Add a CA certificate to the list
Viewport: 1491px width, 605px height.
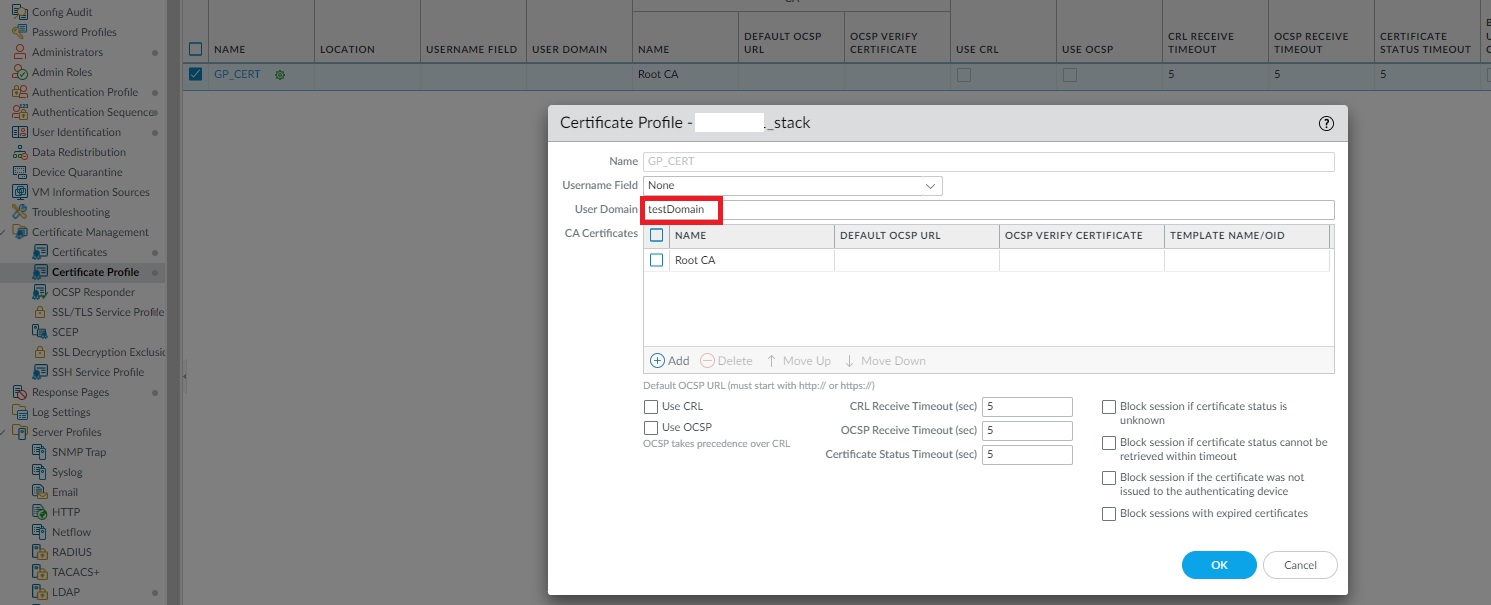(x=670, y=360)
